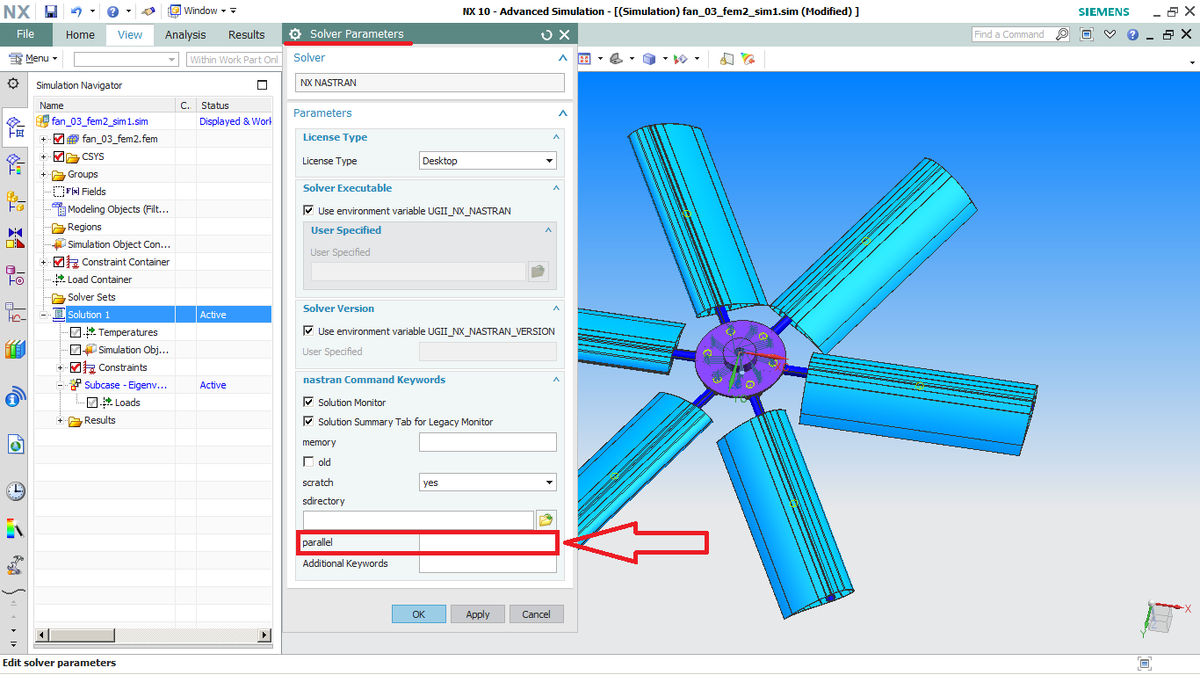Screen dimensions: 1200x675
Task: Click inside the memory input field
Action: tap(488, 442)
